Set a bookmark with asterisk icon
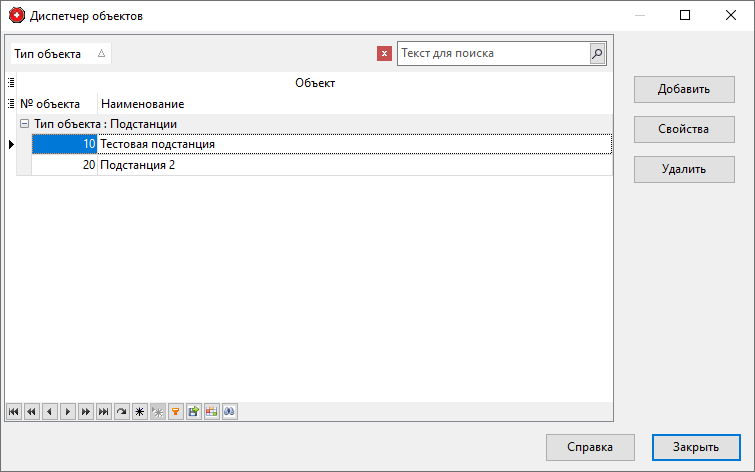This screenshot has height=472, width=755. [140, 412]
